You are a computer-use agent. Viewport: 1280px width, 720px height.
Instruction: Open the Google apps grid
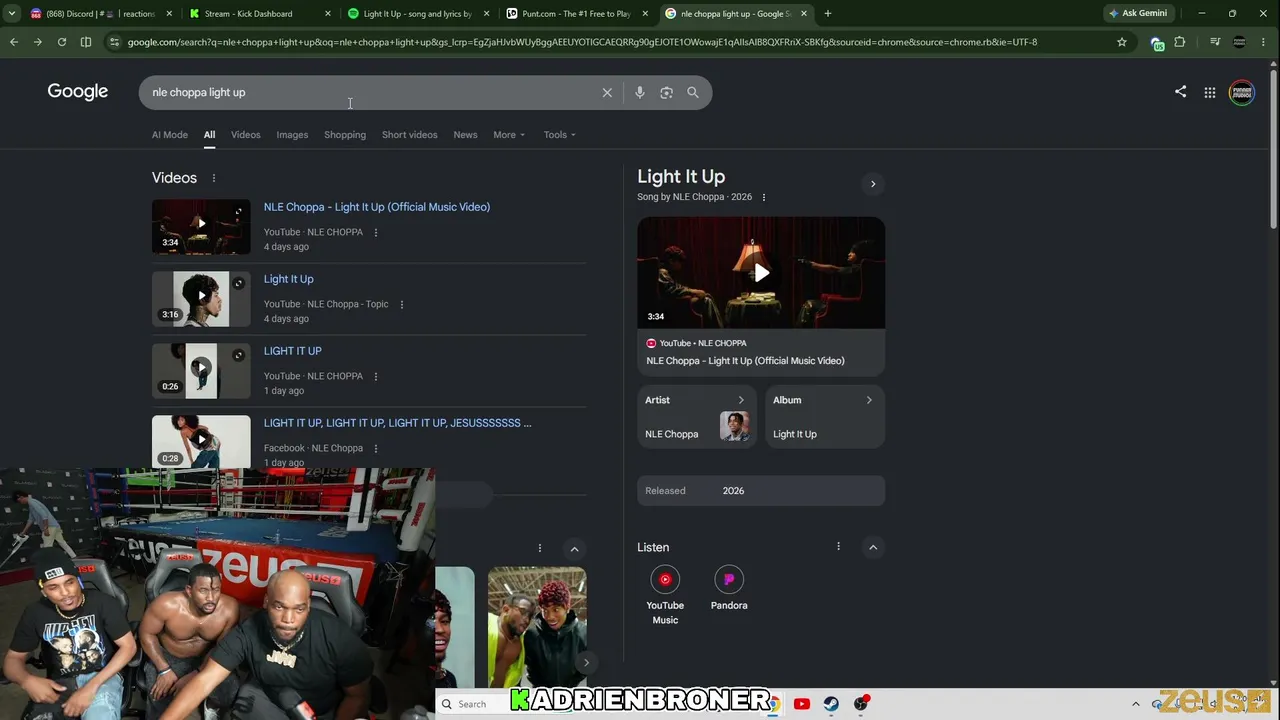pos(1210,92)
